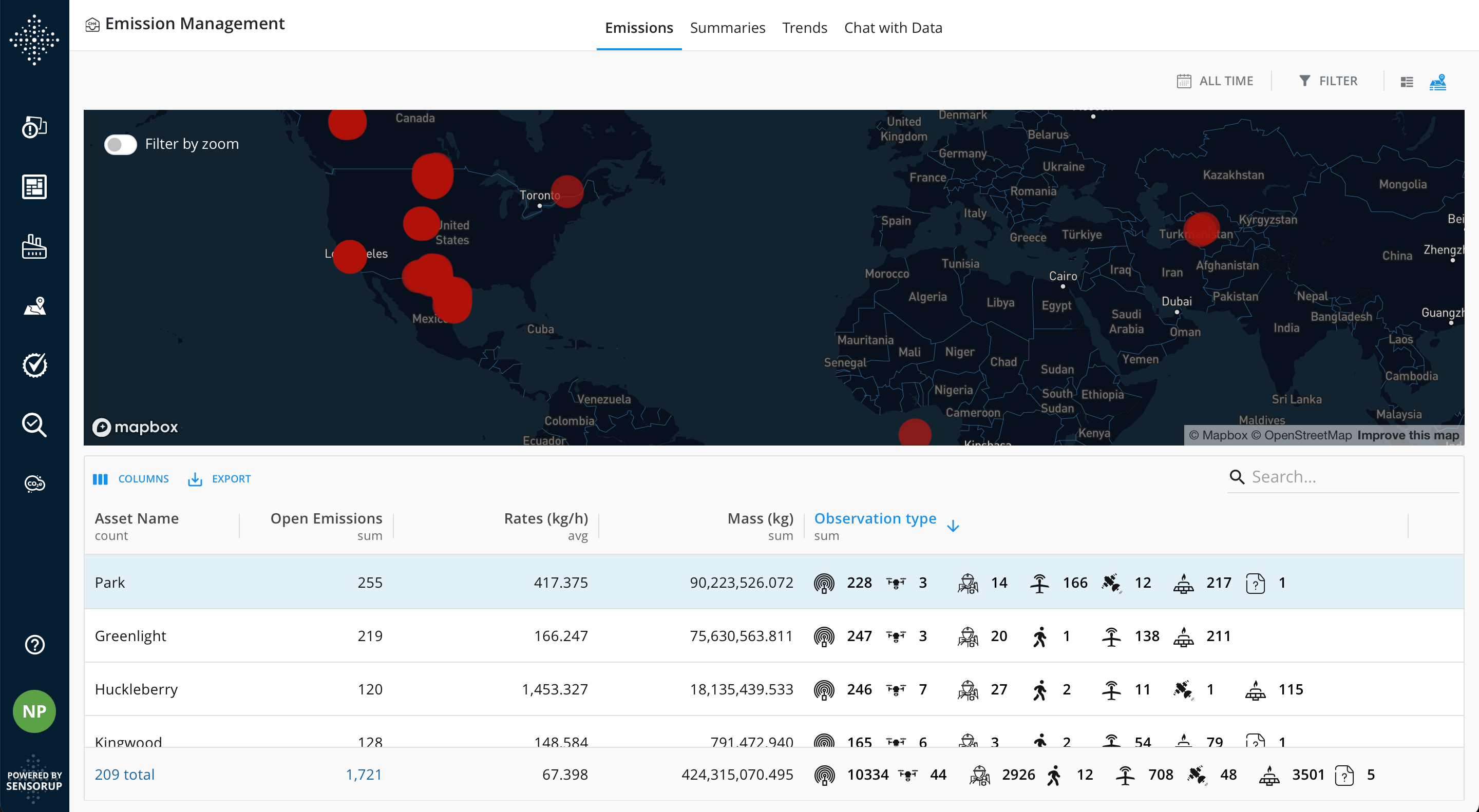Select the Kingwood asset row
Image resolution: width=1479 pixels, height=812 pixels.
[773, 731]
